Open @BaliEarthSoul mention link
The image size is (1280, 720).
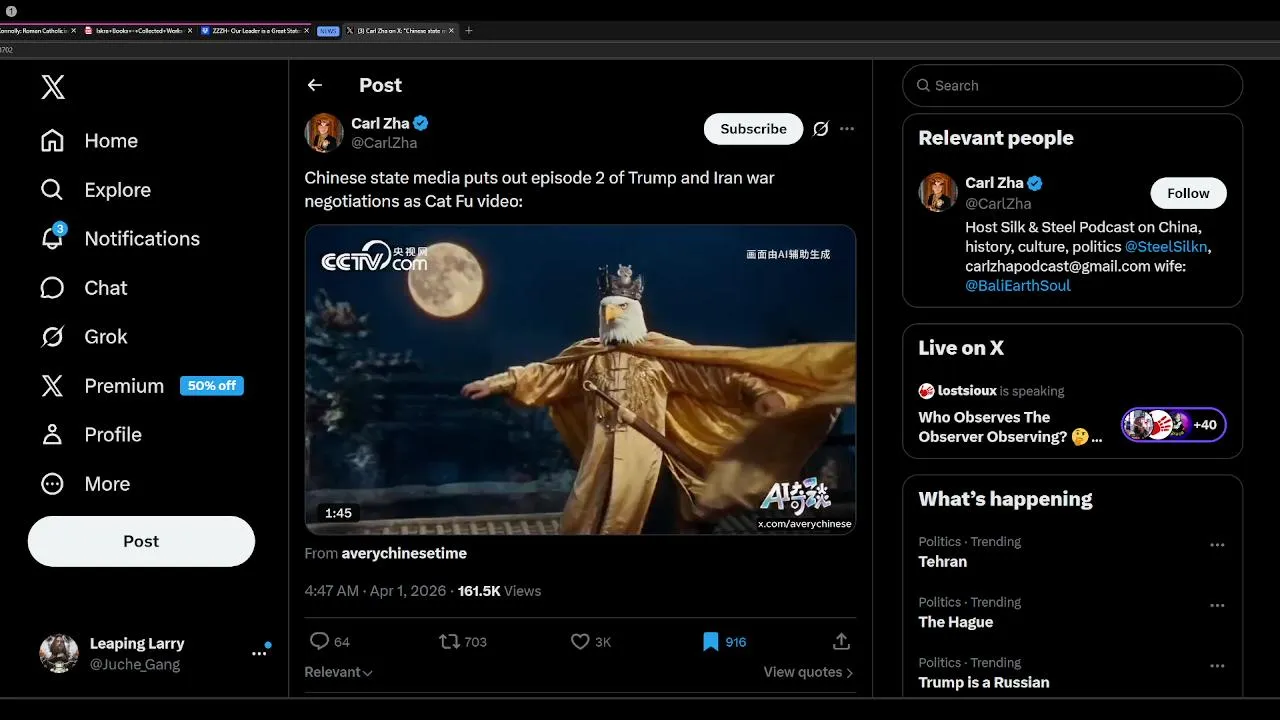click(x=1018, y=285)
